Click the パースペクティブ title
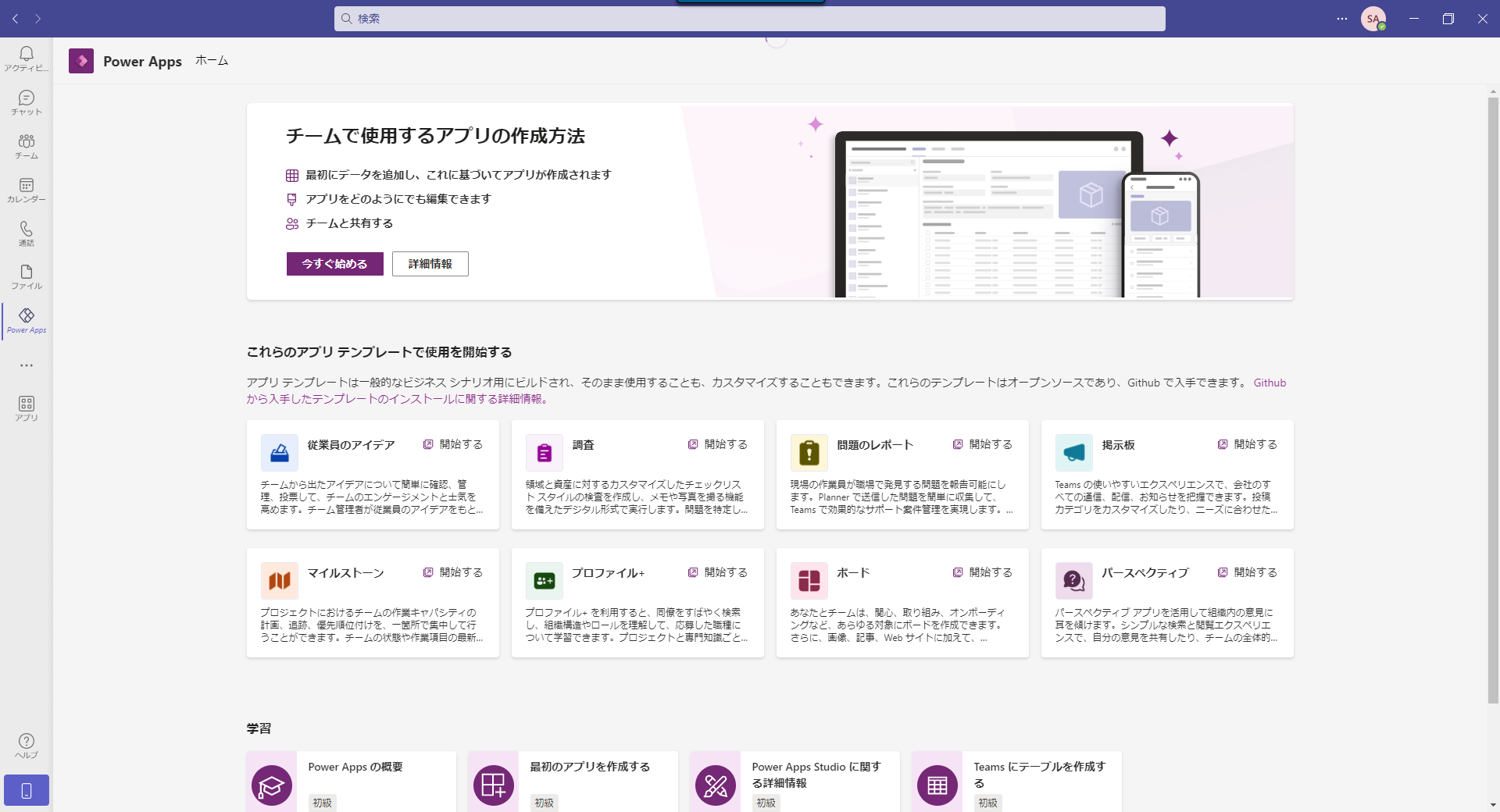Screen dimensions: 1500x812 pyautogui.click(x=1145, y=573)
